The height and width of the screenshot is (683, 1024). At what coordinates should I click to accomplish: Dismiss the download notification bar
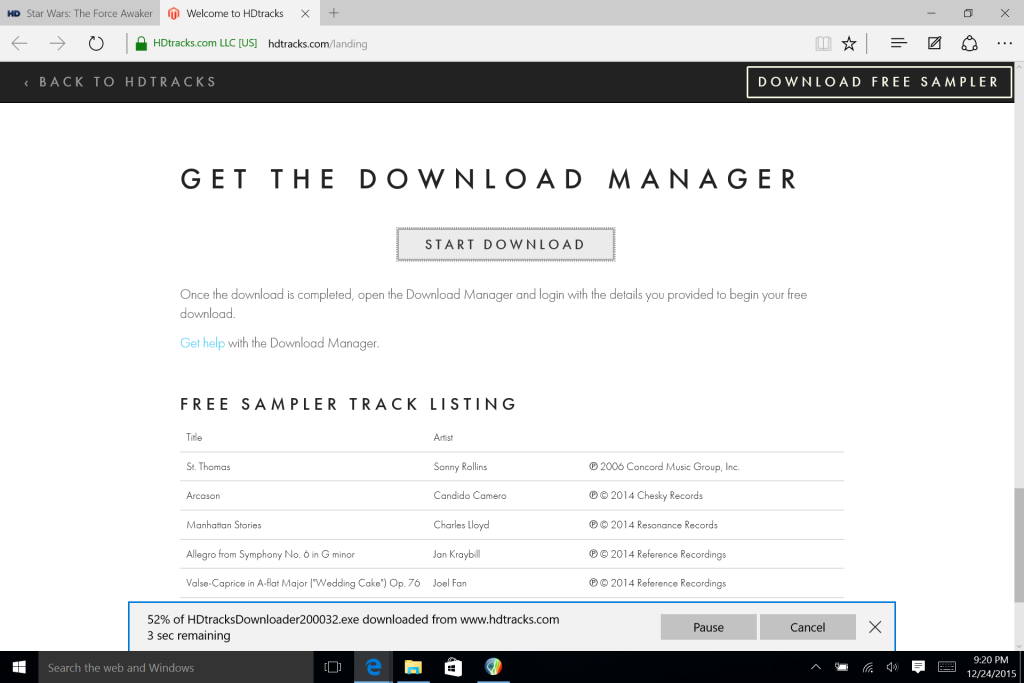tap(875, 627)
